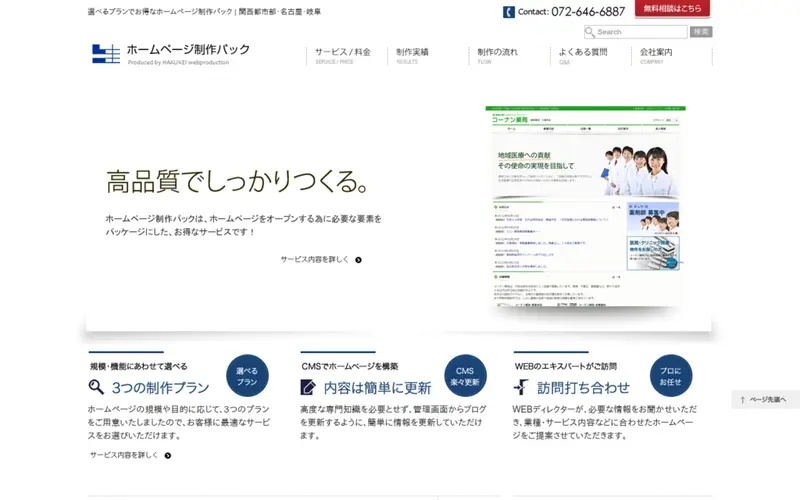Click the magnifier icon in search box

click(590, 32)
